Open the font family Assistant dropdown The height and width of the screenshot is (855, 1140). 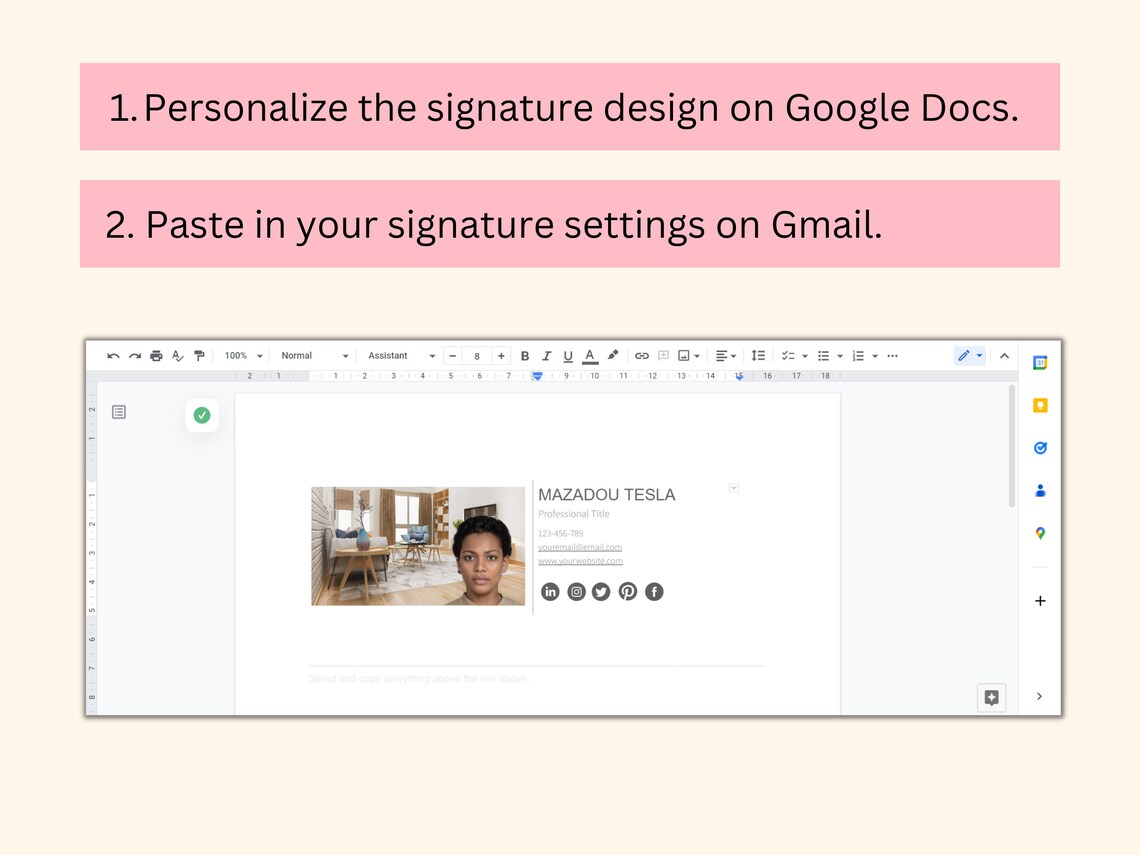tap(397, 355)
